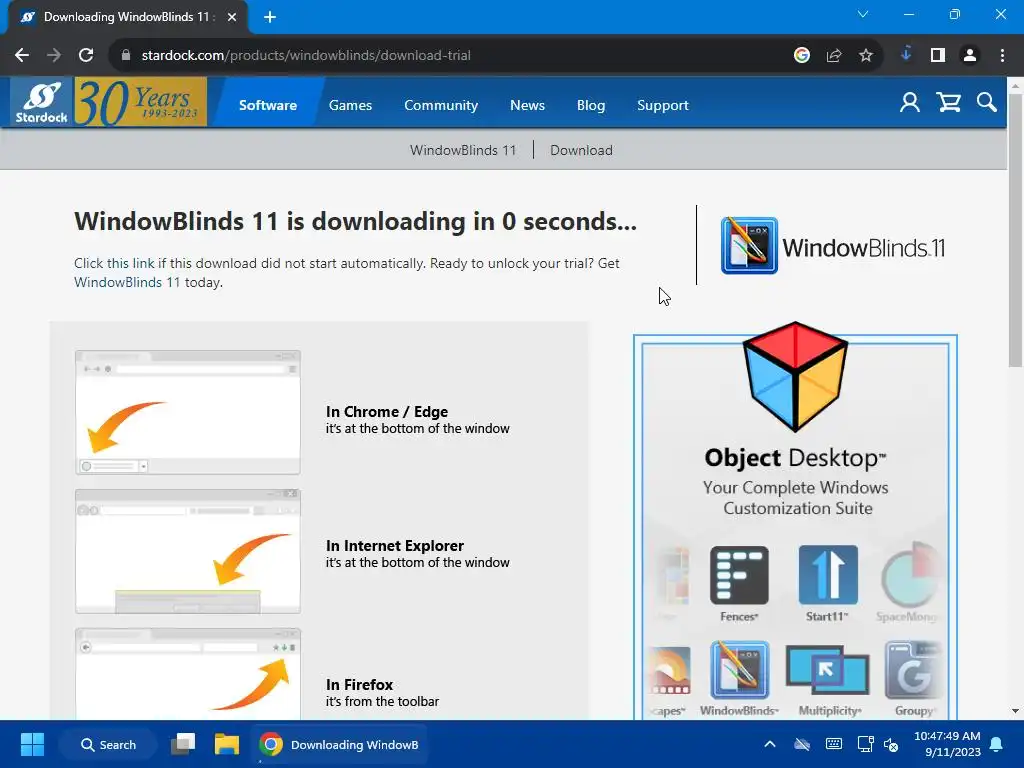
Task: Open the Chrome downloads indicator
Action: coord(906,55)
